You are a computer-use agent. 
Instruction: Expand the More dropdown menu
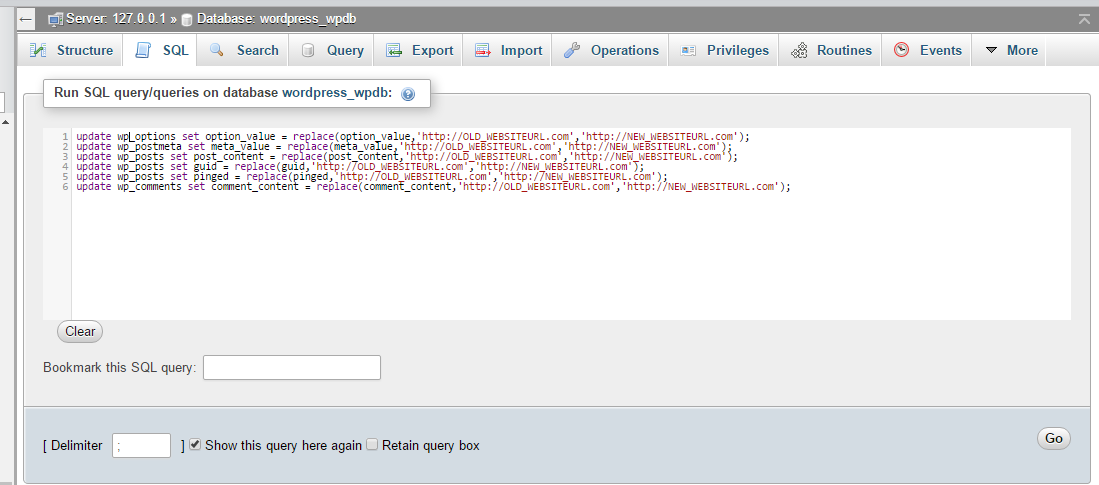(x=1011, y=50)
